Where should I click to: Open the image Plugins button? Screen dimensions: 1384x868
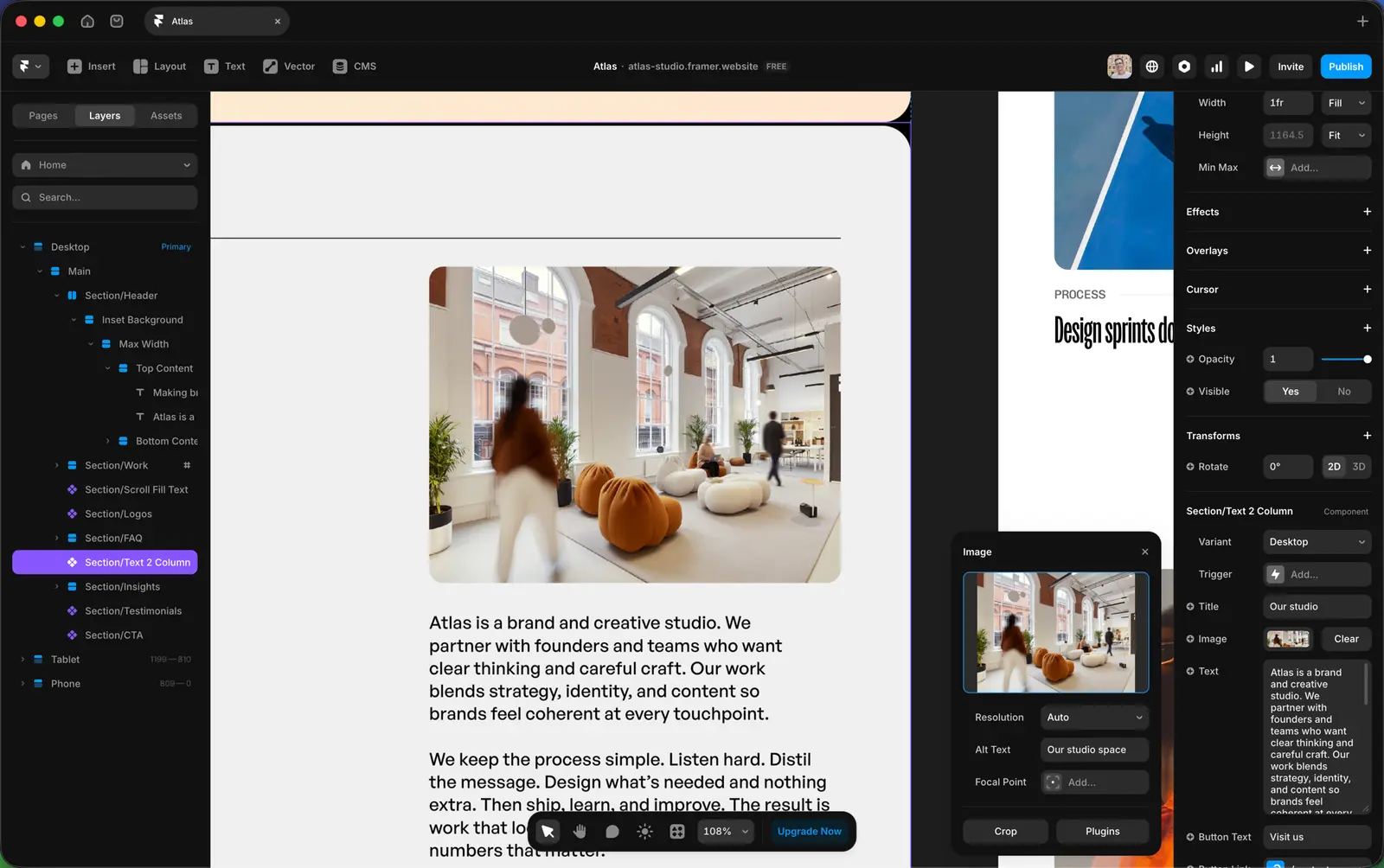(x=1103, y=832)
